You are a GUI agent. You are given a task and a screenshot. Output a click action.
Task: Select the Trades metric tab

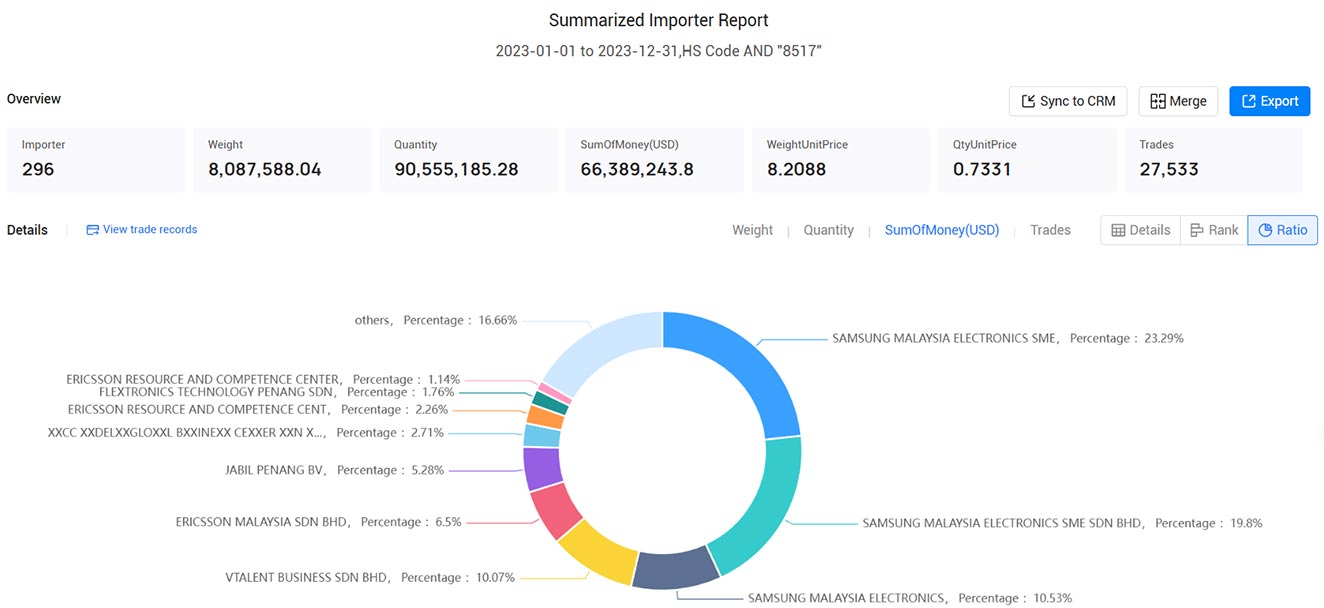click(x=1050, y=230)
